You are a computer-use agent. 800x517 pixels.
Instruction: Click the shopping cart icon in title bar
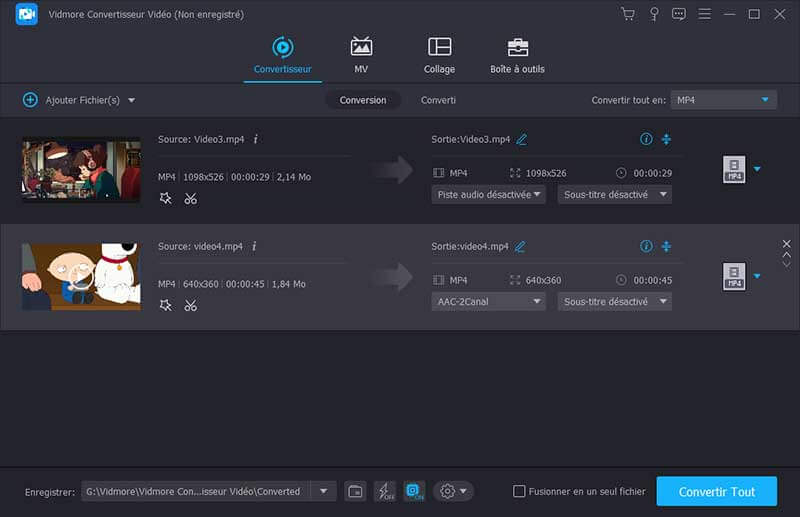[627, 14]
